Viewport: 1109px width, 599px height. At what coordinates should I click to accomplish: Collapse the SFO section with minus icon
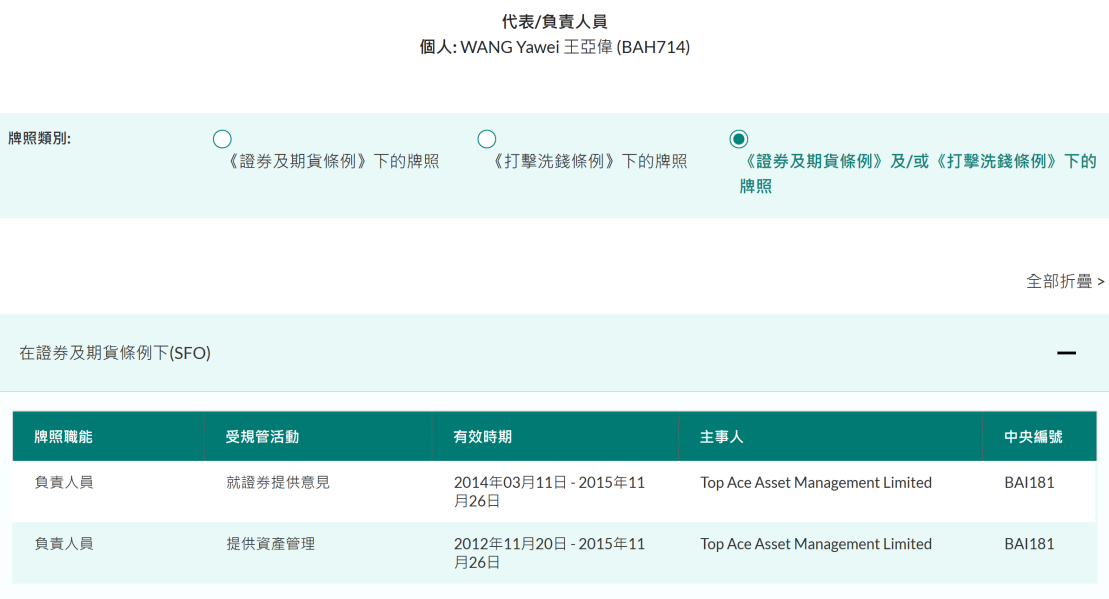1067,353
